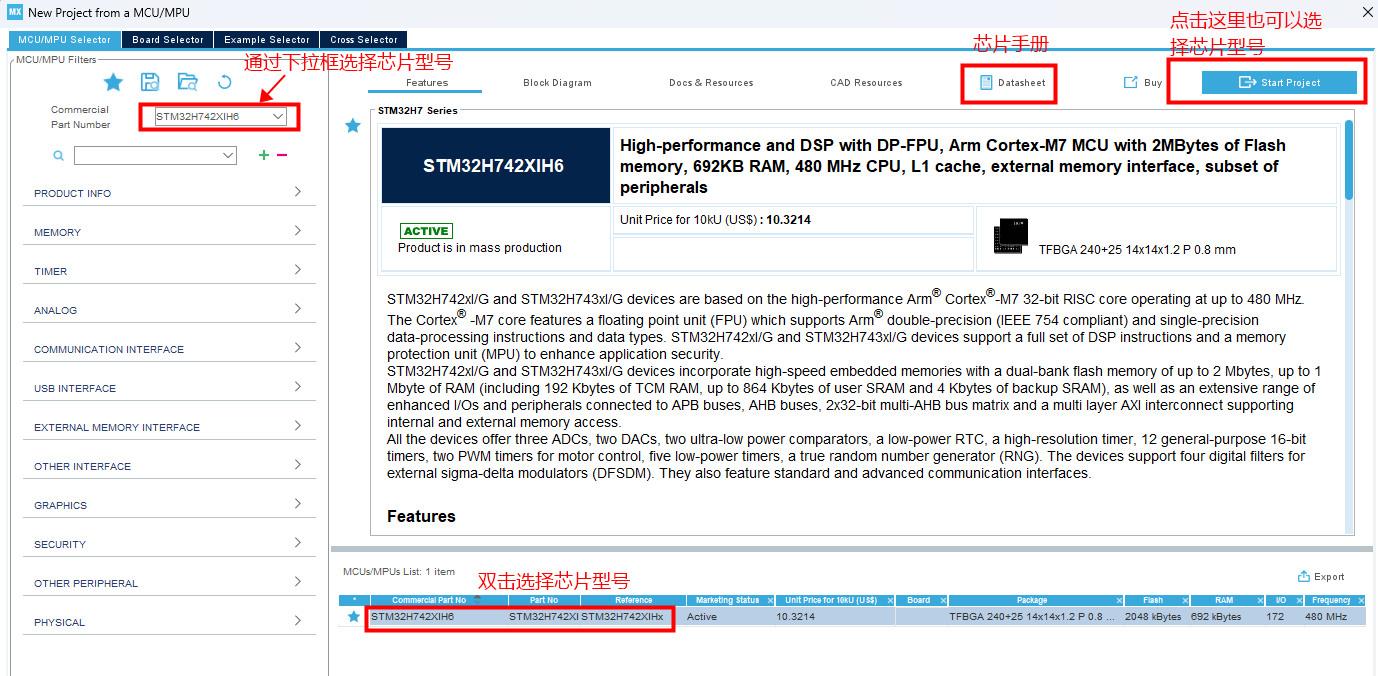The height and width of the screenshot is (676, 1378).
Task: Sort list by Commercial Part No column
Action: coord(428,601)
